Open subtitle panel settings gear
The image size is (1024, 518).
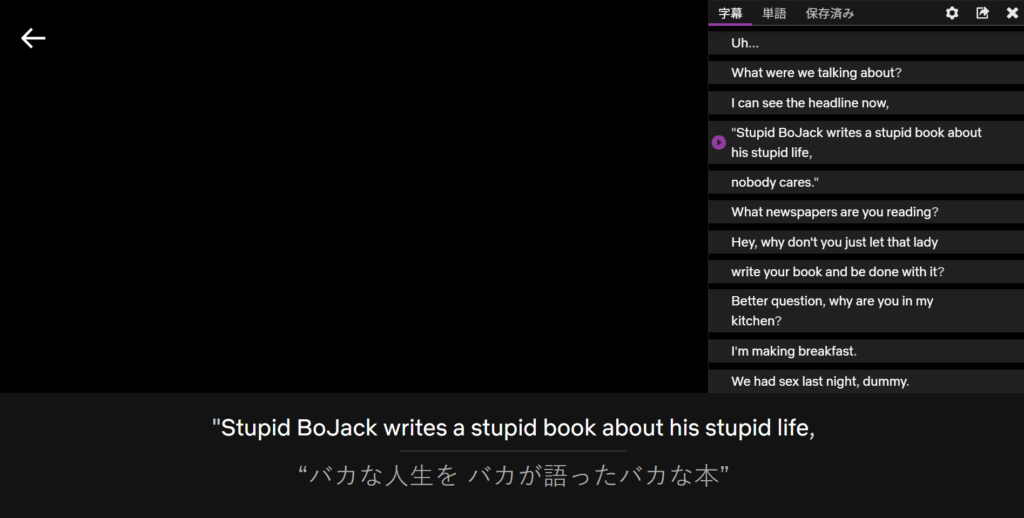952,13
